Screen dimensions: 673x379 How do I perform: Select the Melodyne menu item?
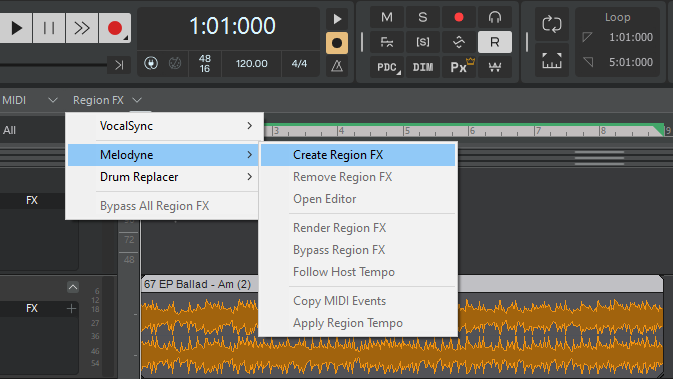pyautogui.click(x=163, y=155)
